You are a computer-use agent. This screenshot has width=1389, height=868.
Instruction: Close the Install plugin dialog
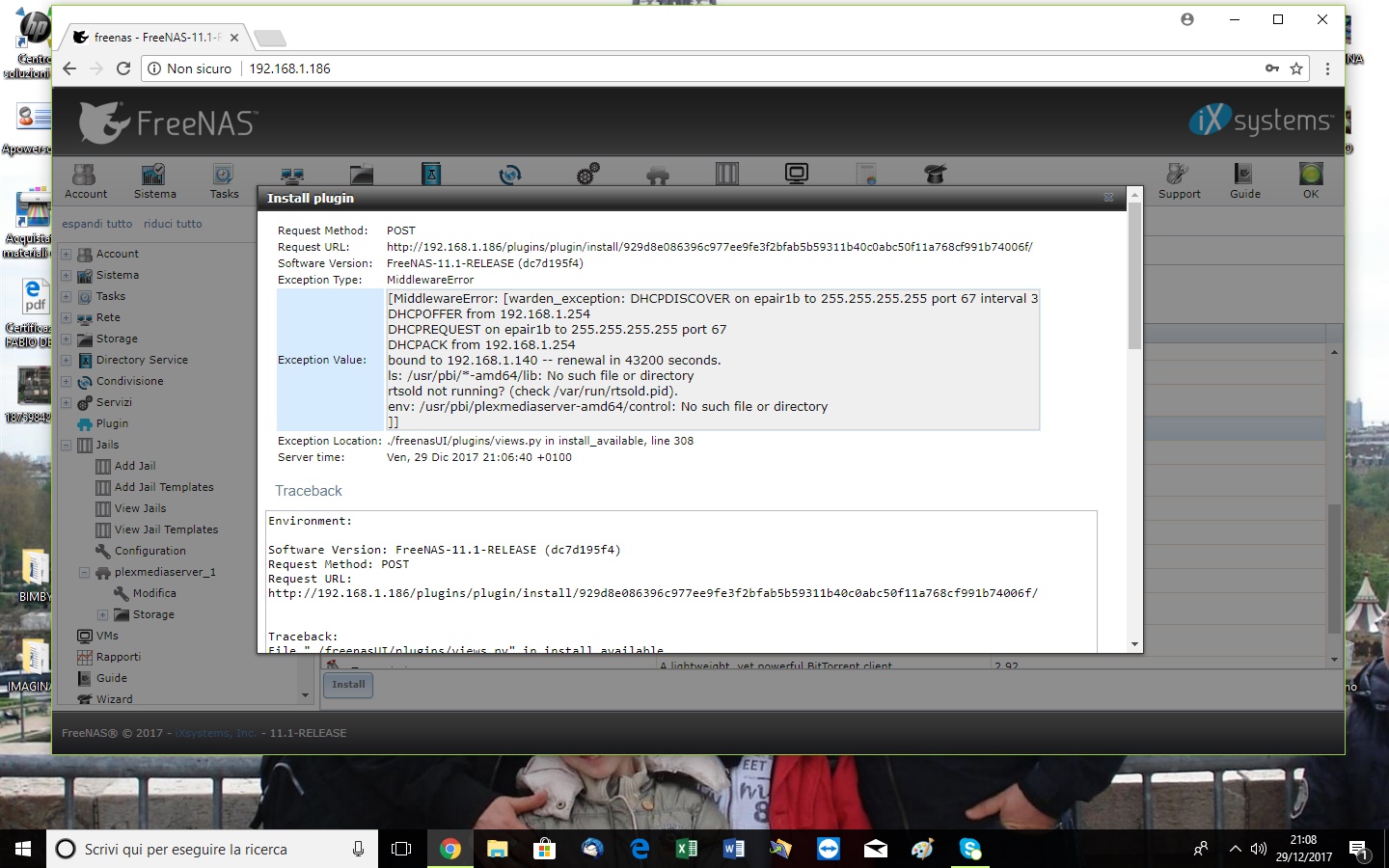[x=1108, y=198]
